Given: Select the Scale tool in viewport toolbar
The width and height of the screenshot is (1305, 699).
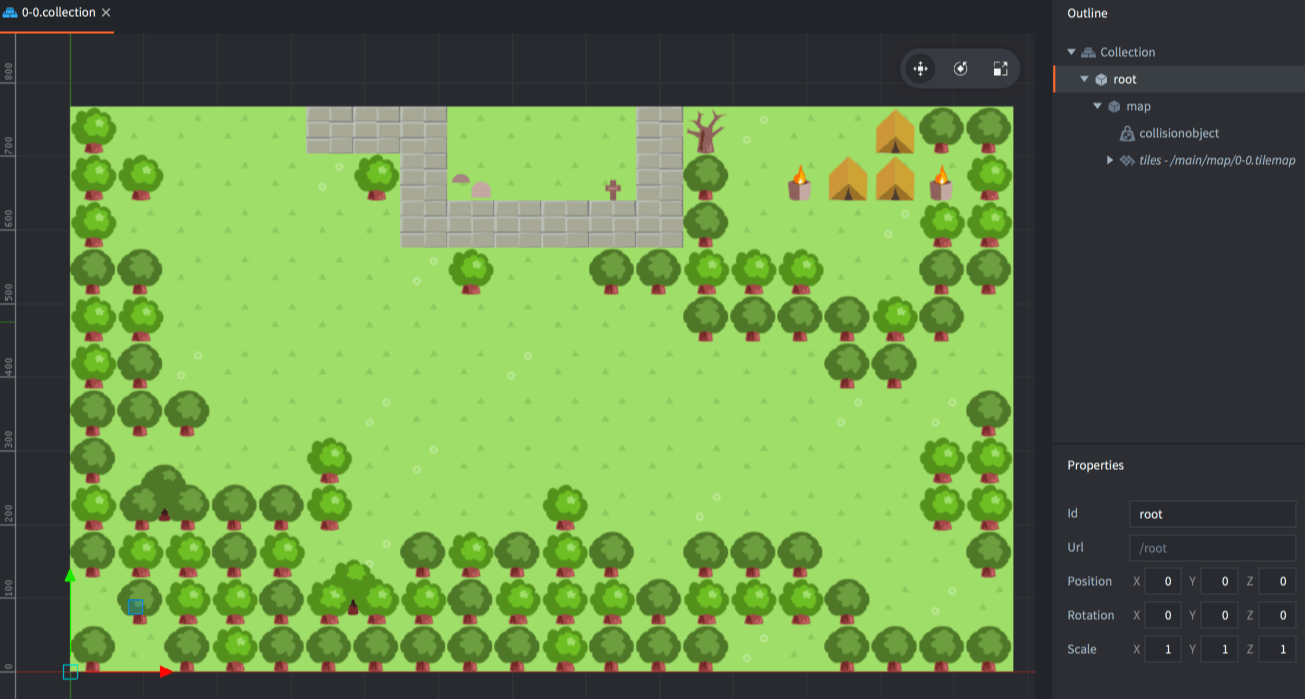Looking at the screenshot, I should tap(1000, 69).
